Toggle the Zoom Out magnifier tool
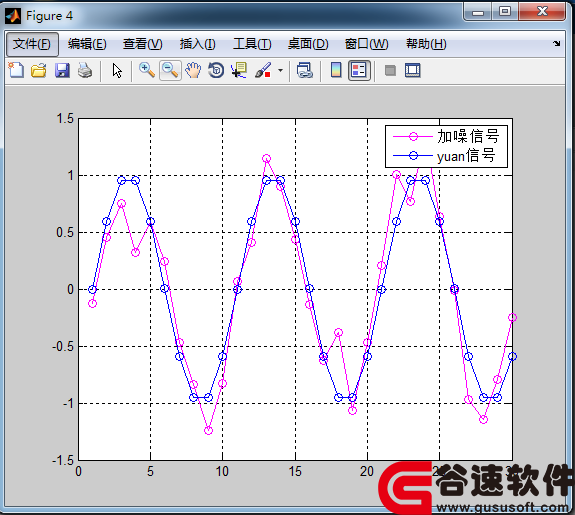Viewport: 575px width, 515px height. (170, 70)
